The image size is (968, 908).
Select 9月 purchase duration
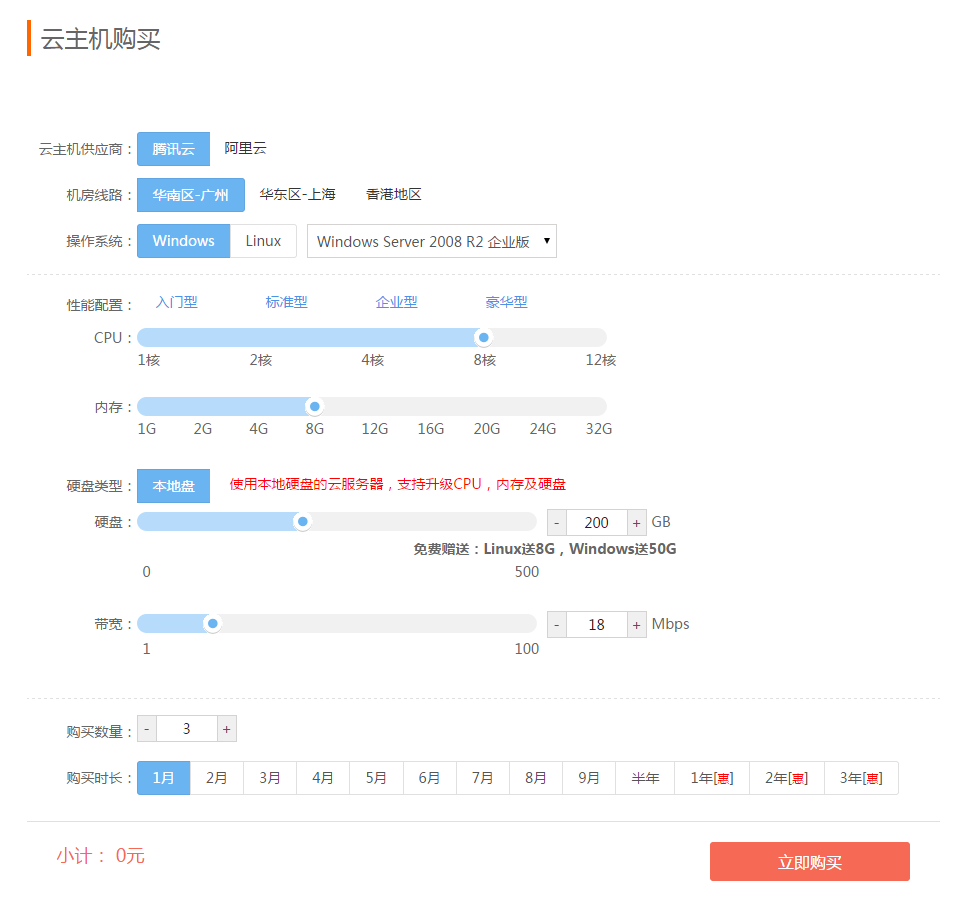589,778
